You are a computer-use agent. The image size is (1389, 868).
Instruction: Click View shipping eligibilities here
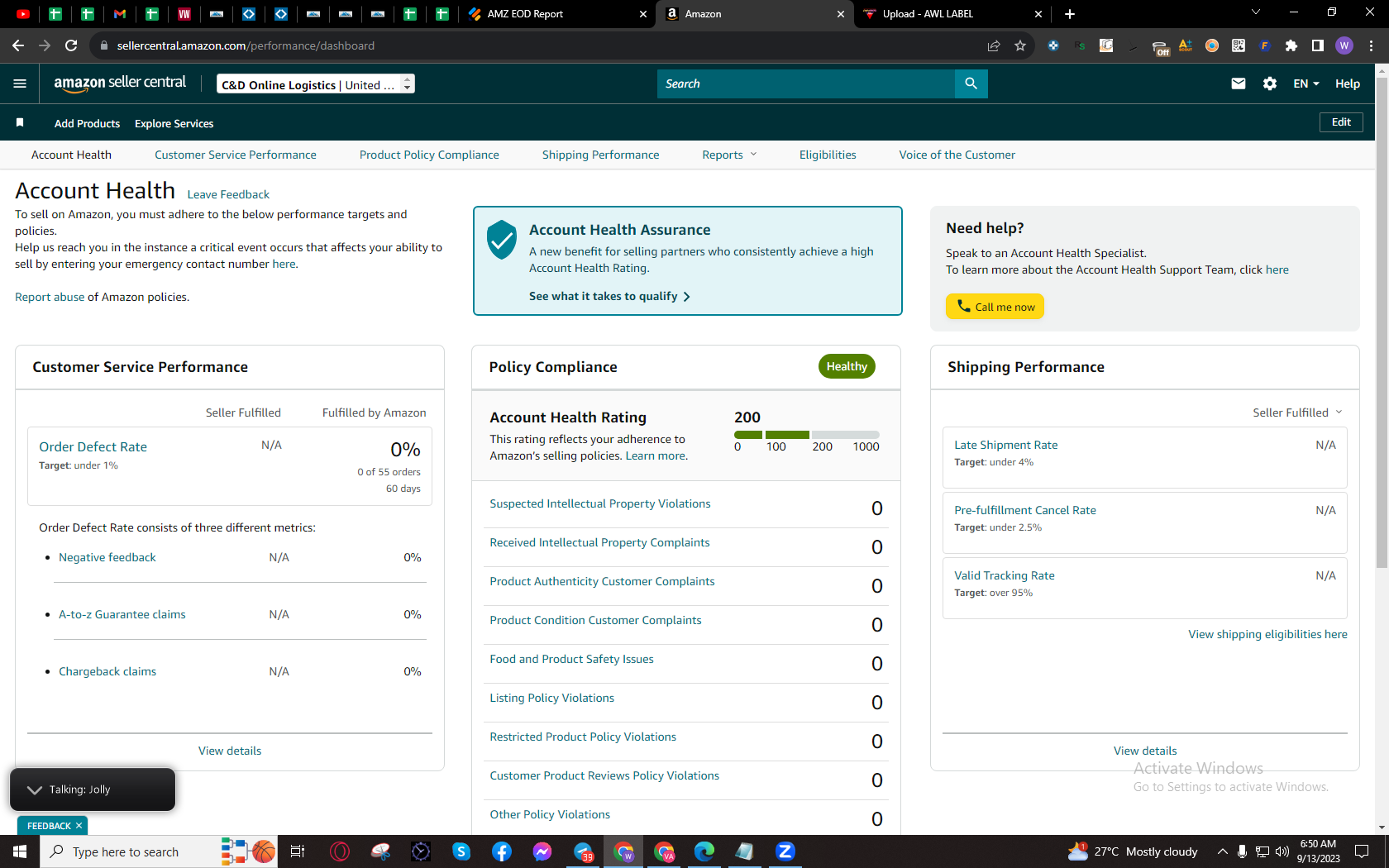click(x=1268, y=634)
